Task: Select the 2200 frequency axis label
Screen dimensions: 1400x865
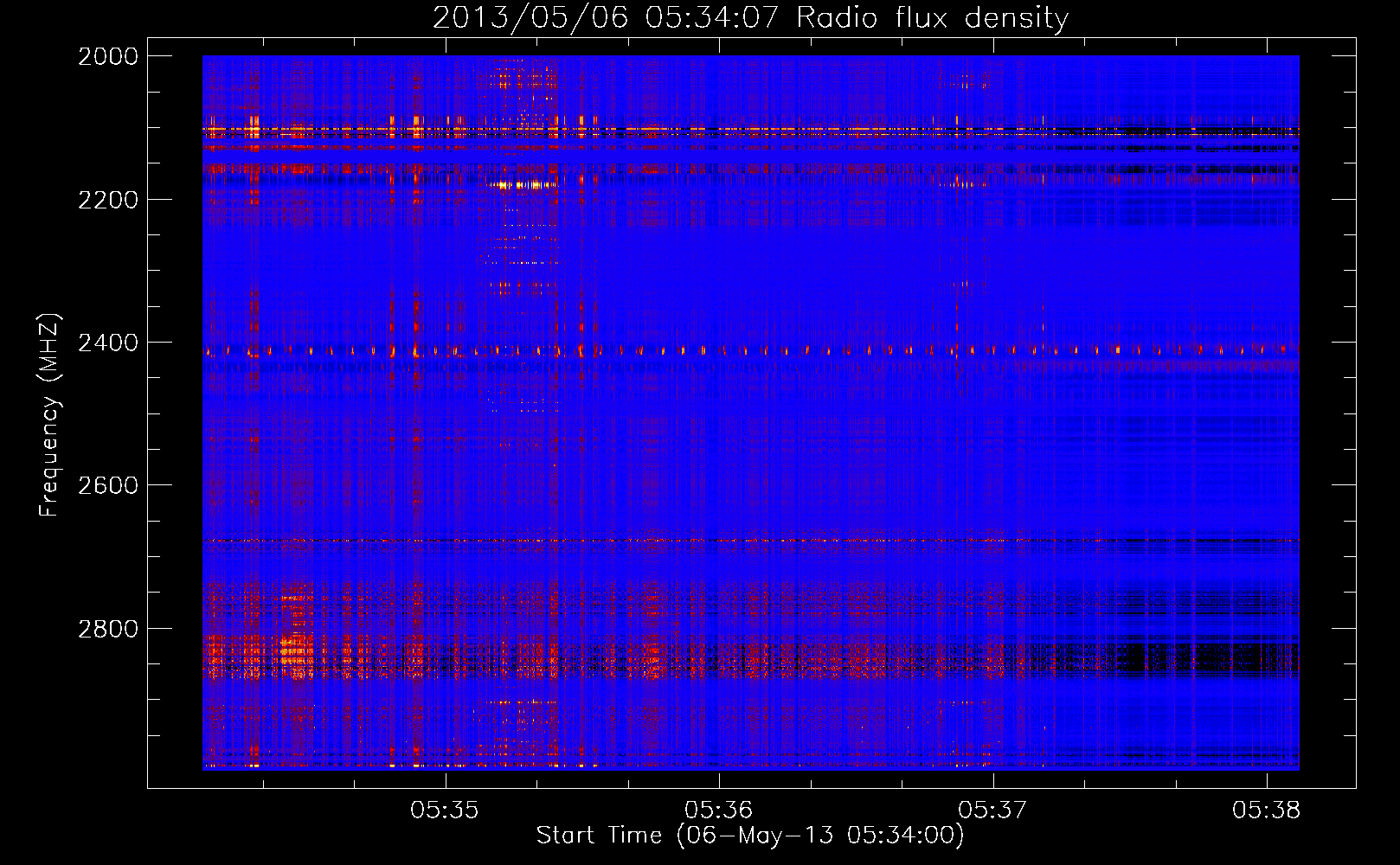Action: pyautogui.click(x=108, y=200)
